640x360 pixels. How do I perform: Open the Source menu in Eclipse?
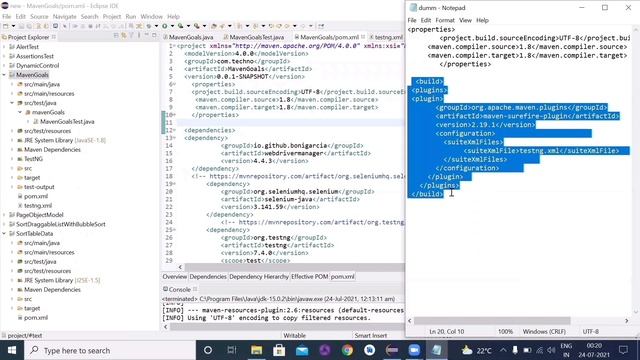point(39,16)
